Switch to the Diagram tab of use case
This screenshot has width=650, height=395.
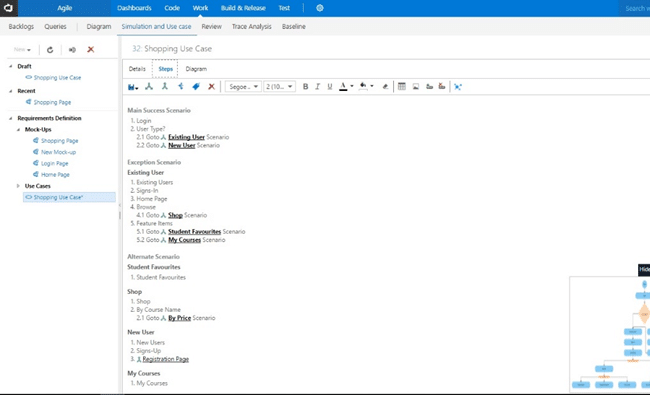(x=196, y=69)
